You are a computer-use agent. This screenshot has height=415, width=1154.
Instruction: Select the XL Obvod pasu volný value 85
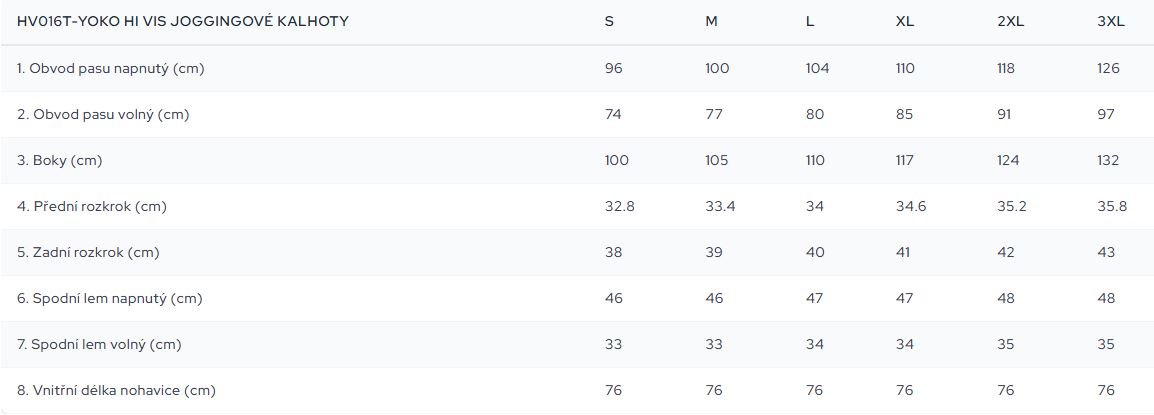905,114
